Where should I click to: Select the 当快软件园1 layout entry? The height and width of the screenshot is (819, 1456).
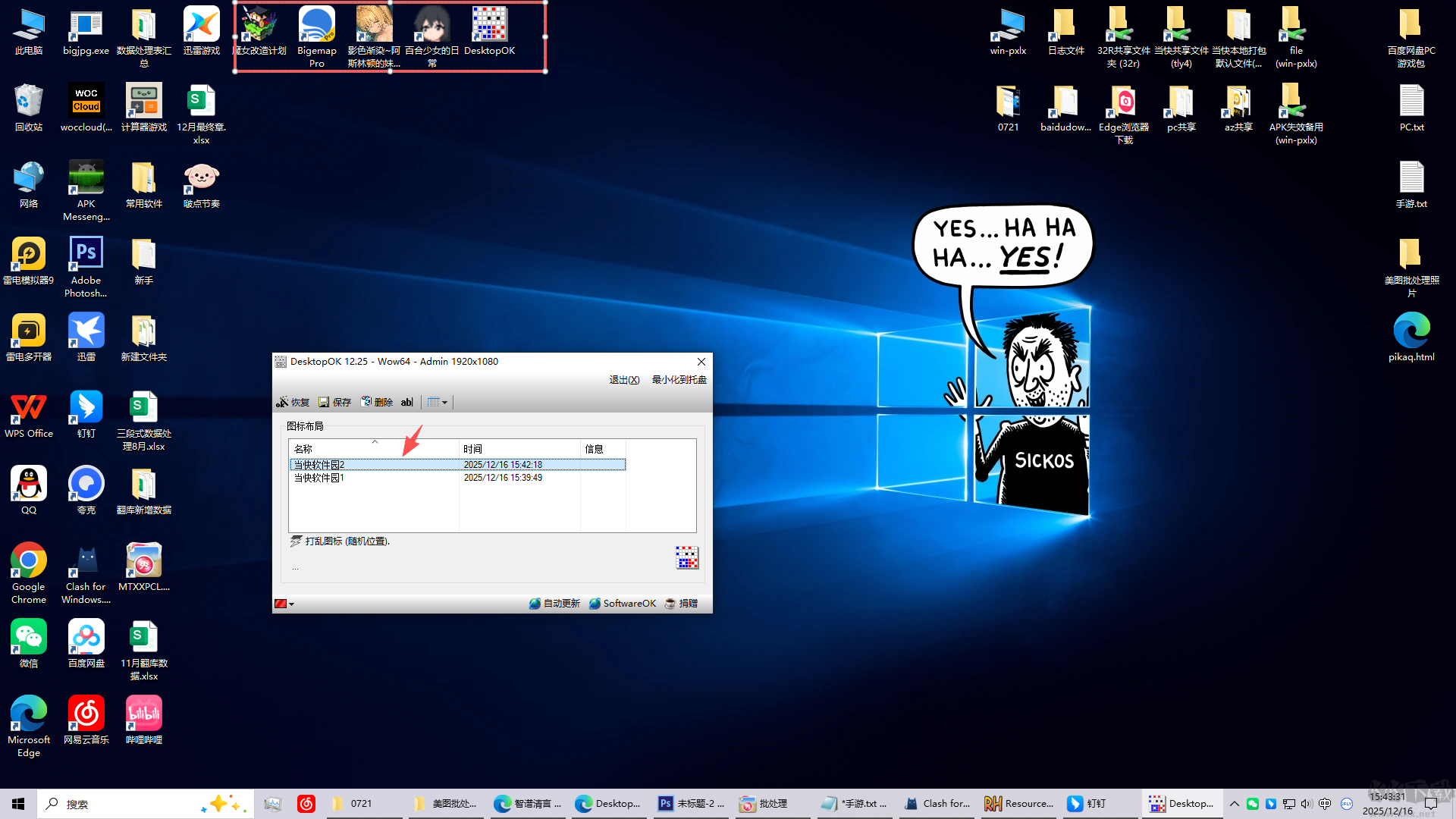pyautogui.click(x=319, y=478)
